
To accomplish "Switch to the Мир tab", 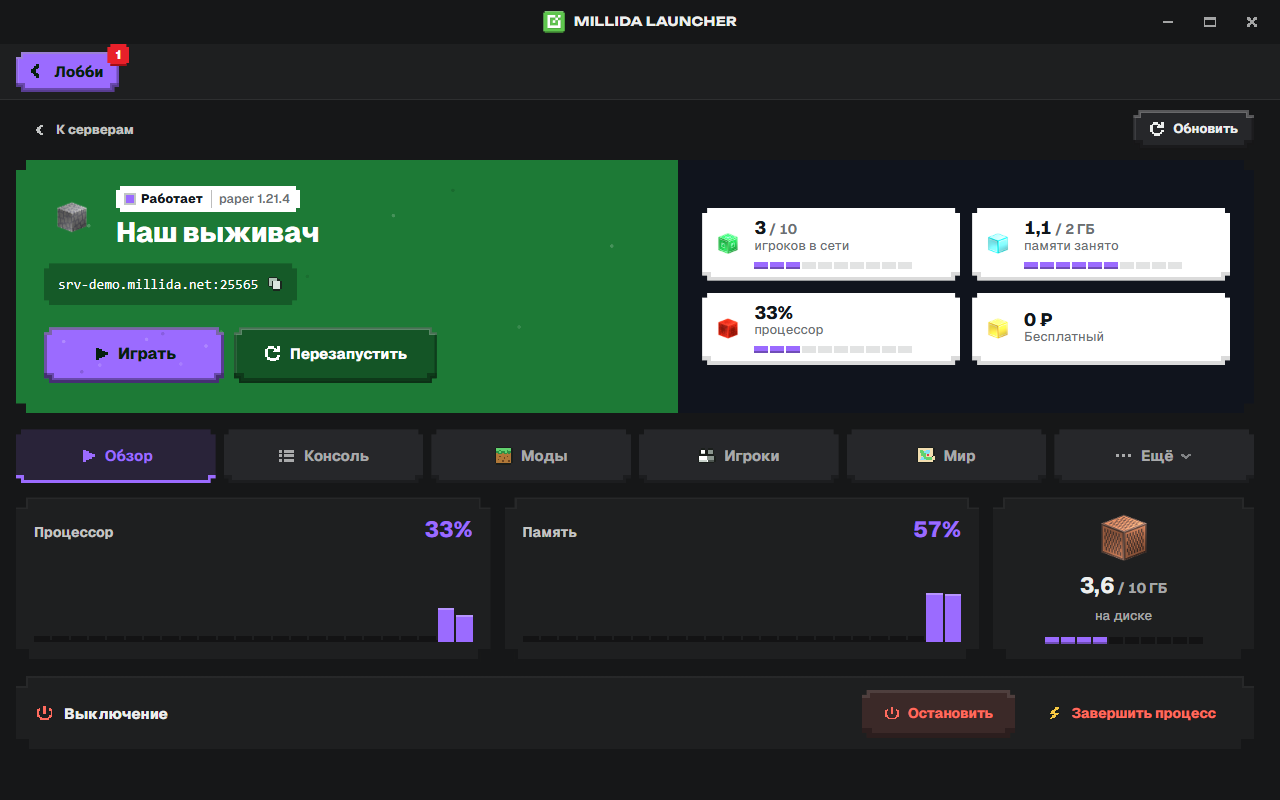I will click(x=946, y=456).
